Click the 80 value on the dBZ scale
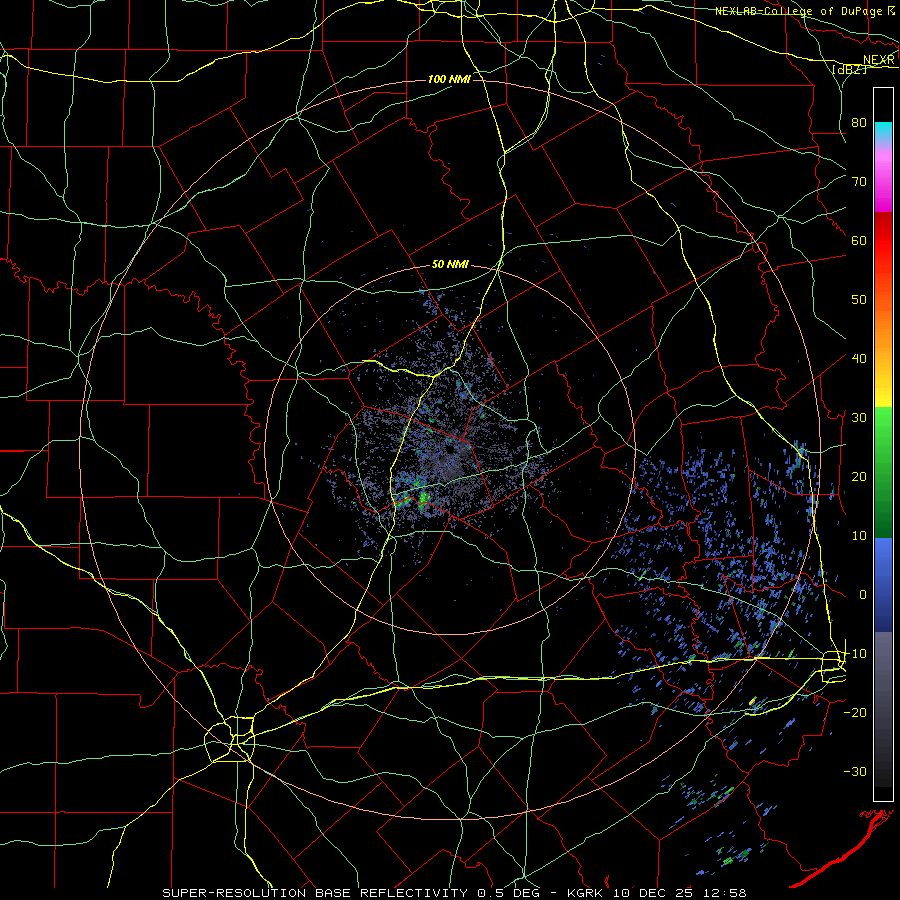This screenshot has width=900, height=900. click(859, 123)
